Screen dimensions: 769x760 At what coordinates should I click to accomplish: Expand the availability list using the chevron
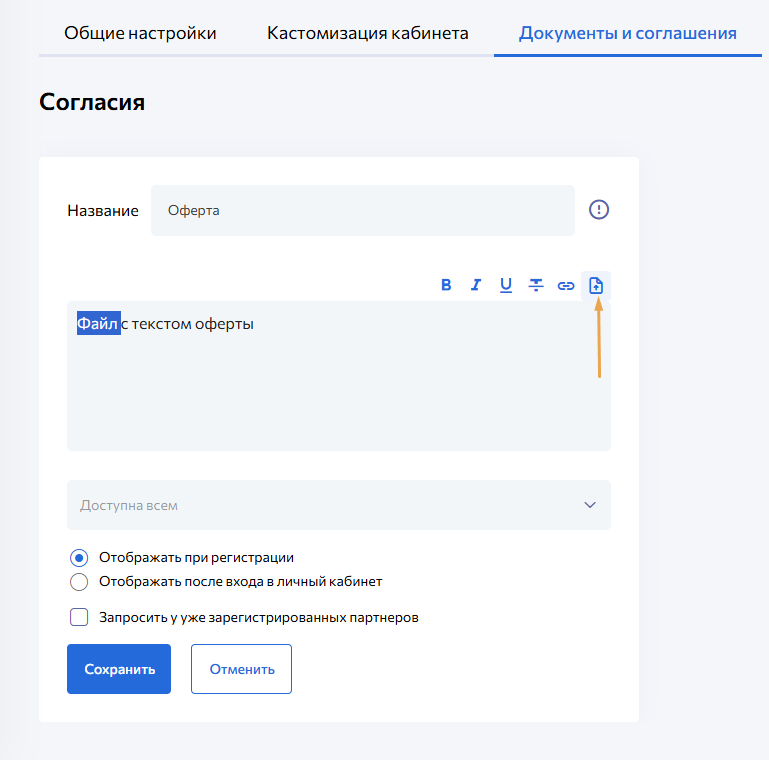[590, 505]
